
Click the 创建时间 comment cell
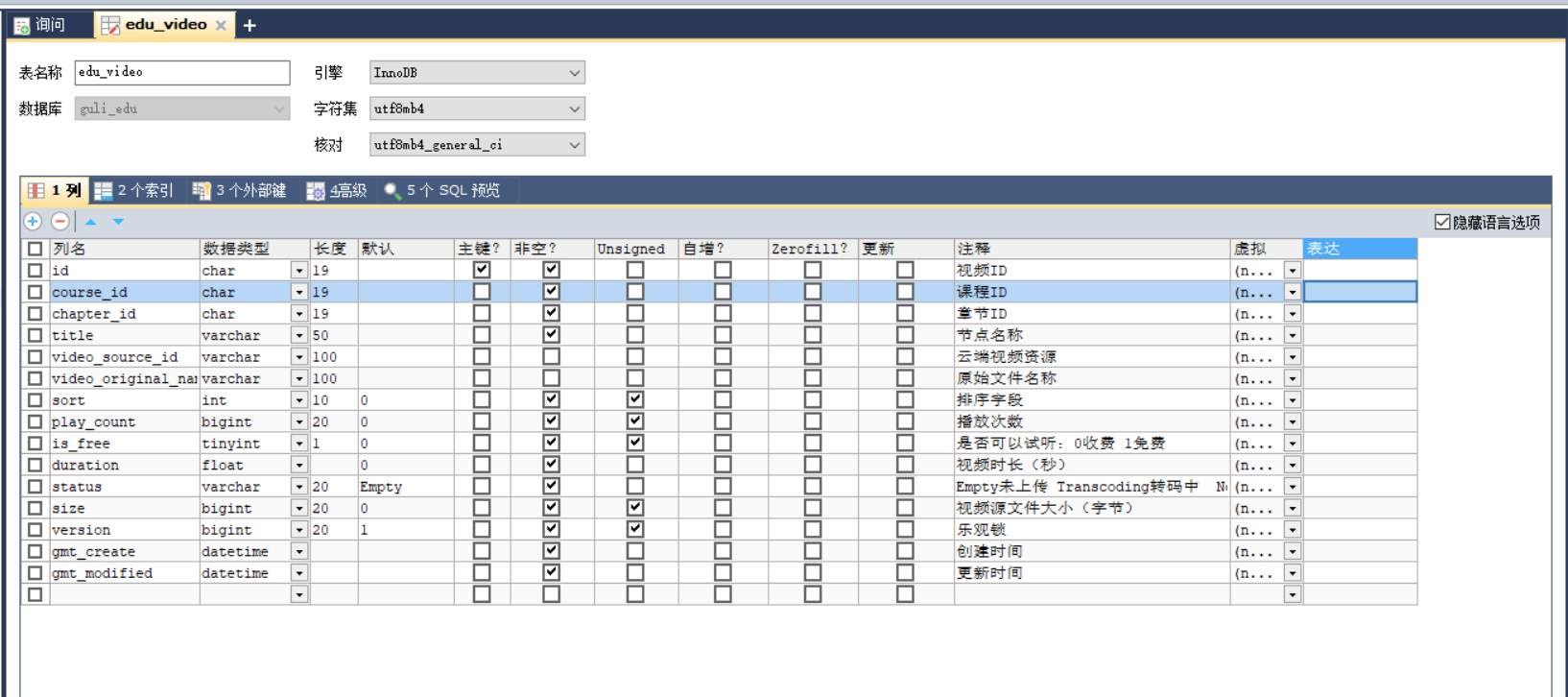coord(1092,551)
